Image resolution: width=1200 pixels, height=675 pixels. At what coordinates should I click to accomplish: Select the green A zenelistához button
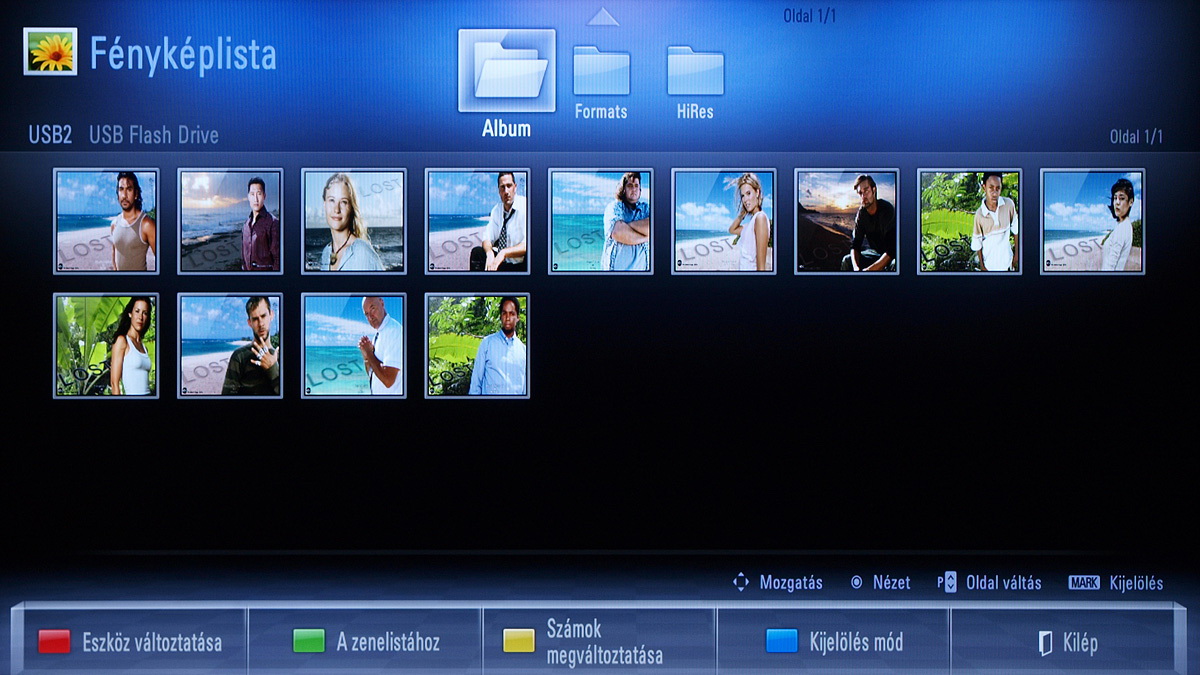point(365,641)
